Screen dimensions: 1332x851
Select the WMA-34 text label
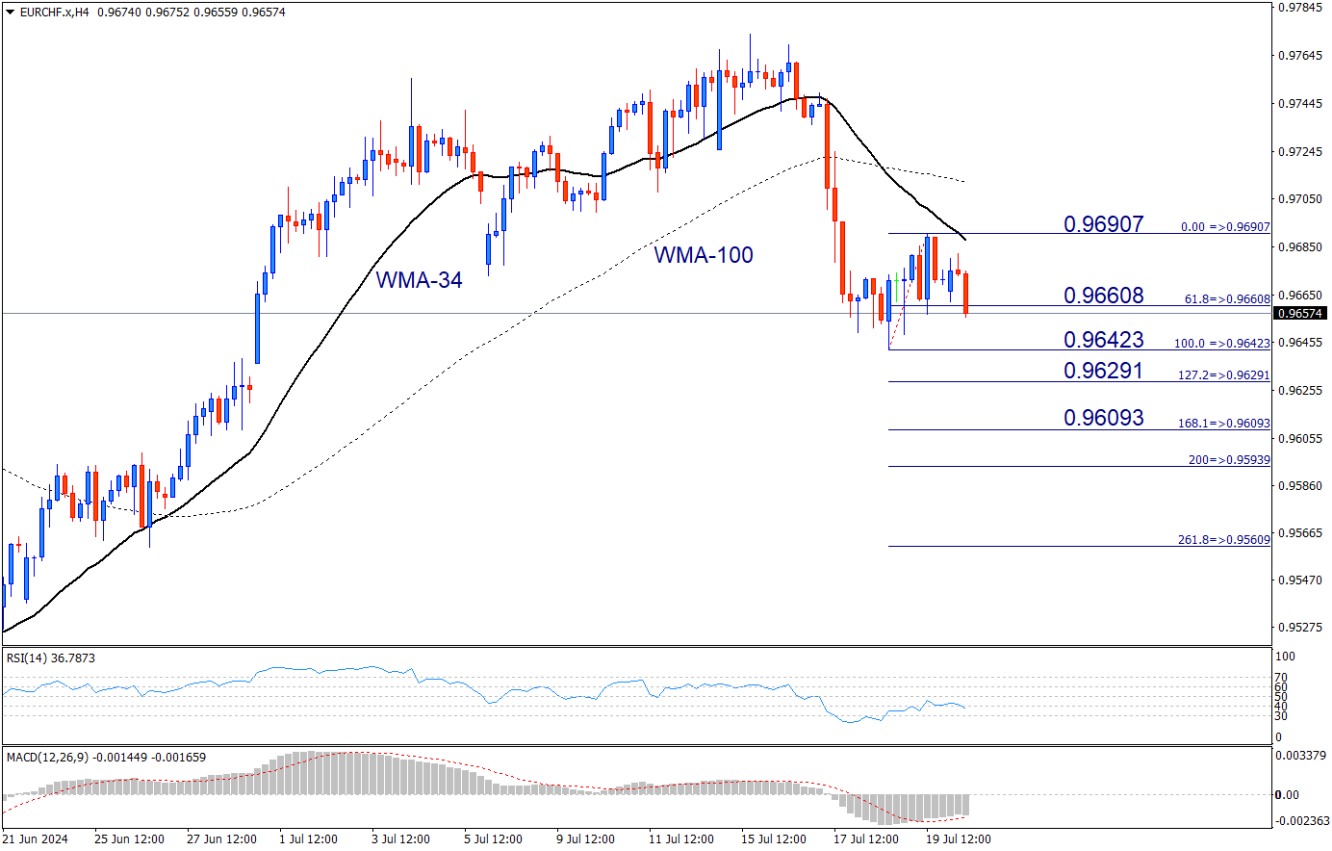pos(419,281)
